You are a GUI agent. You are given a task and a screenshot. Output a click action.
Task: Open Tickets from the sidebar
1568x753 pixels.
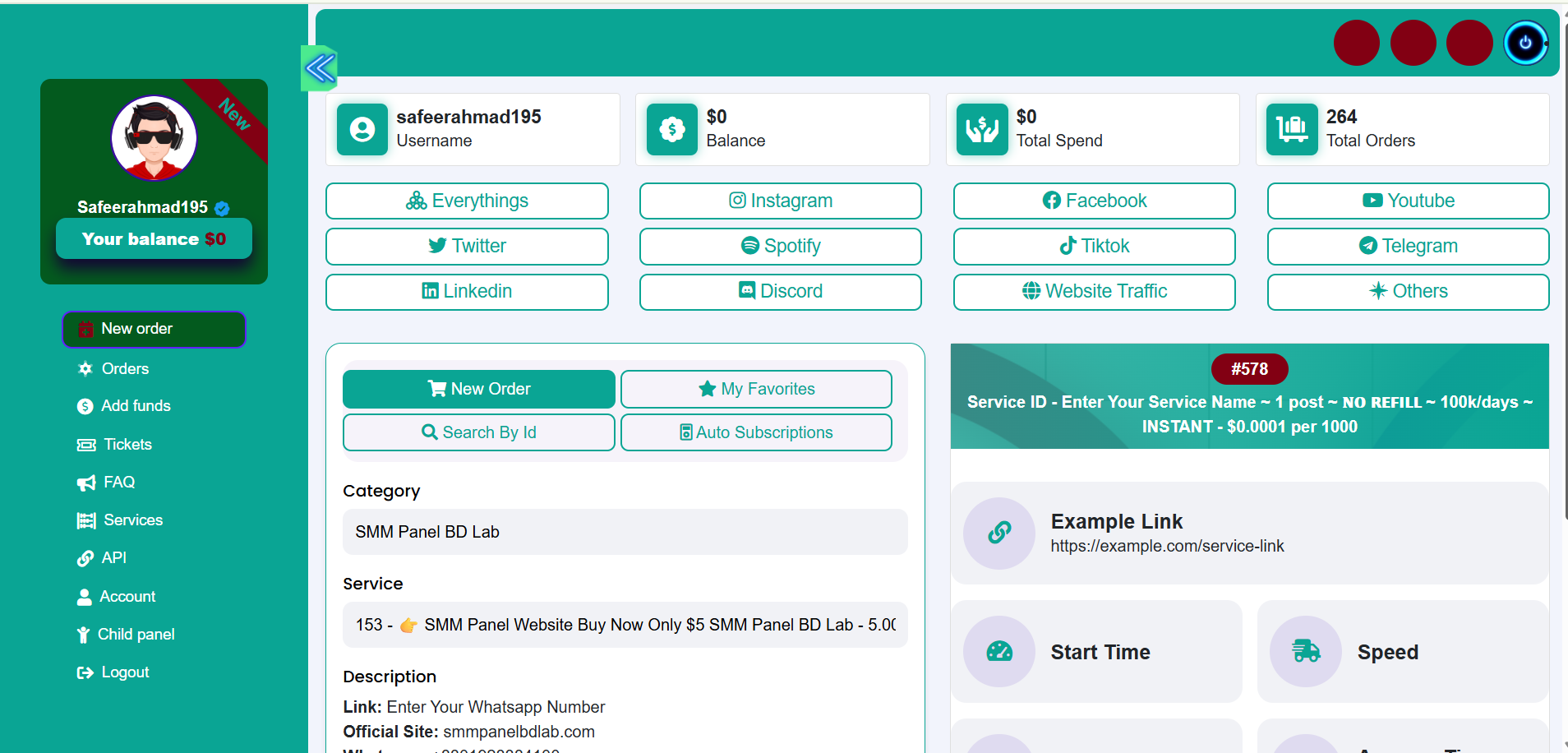point(115,445)
